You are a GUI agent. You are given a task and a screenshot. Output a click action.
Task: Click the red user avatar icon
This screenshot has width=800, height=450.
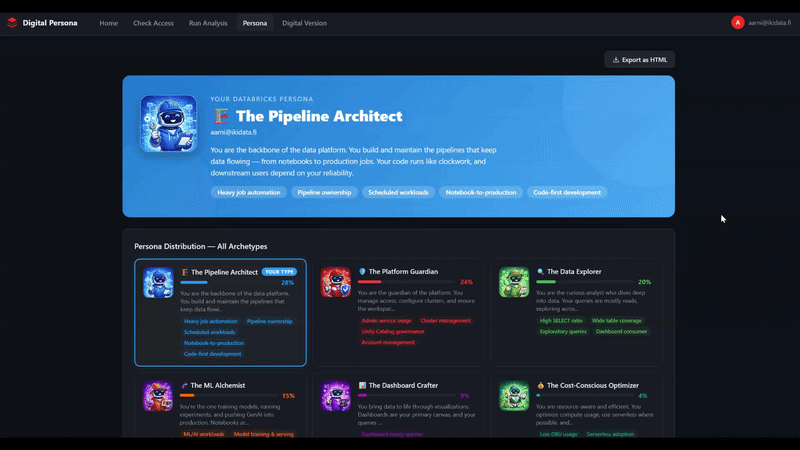pyautogui.click(x=738, y=22)
